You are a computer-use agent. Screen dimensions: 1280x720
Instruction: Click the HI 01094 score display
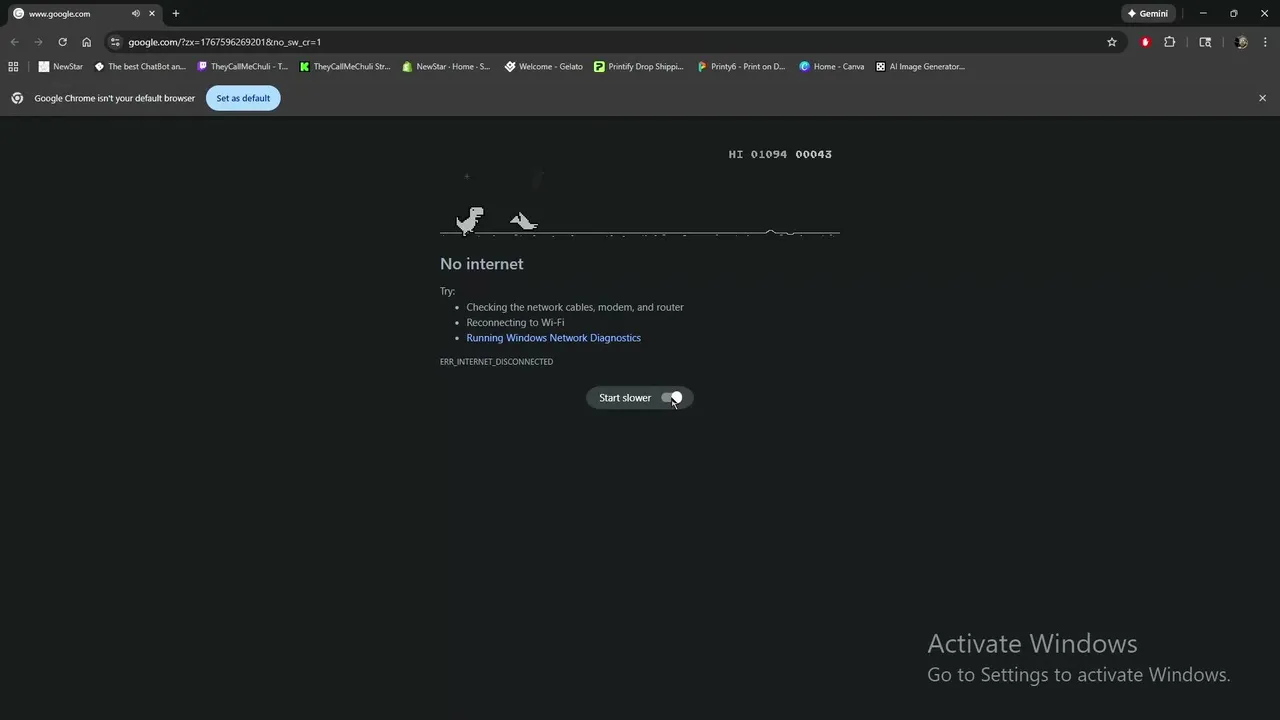pos(758,154)
